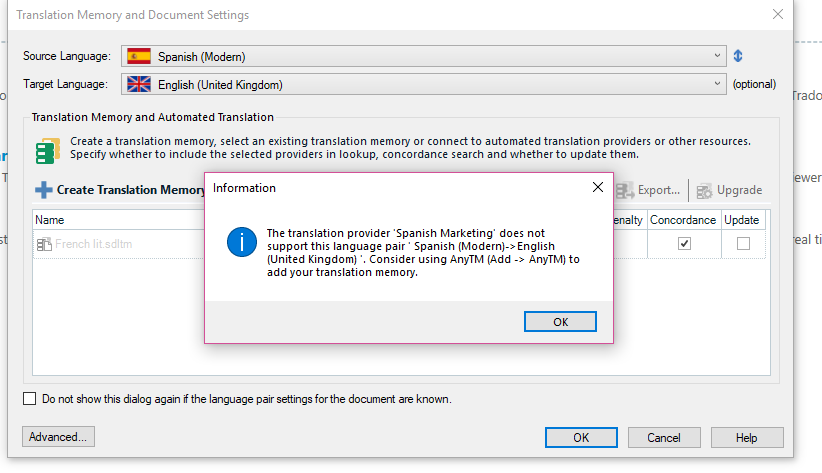This screenshot has height=473, width=822.
Task: Select the French lit.sdltm row
Action: click(399, 244)
